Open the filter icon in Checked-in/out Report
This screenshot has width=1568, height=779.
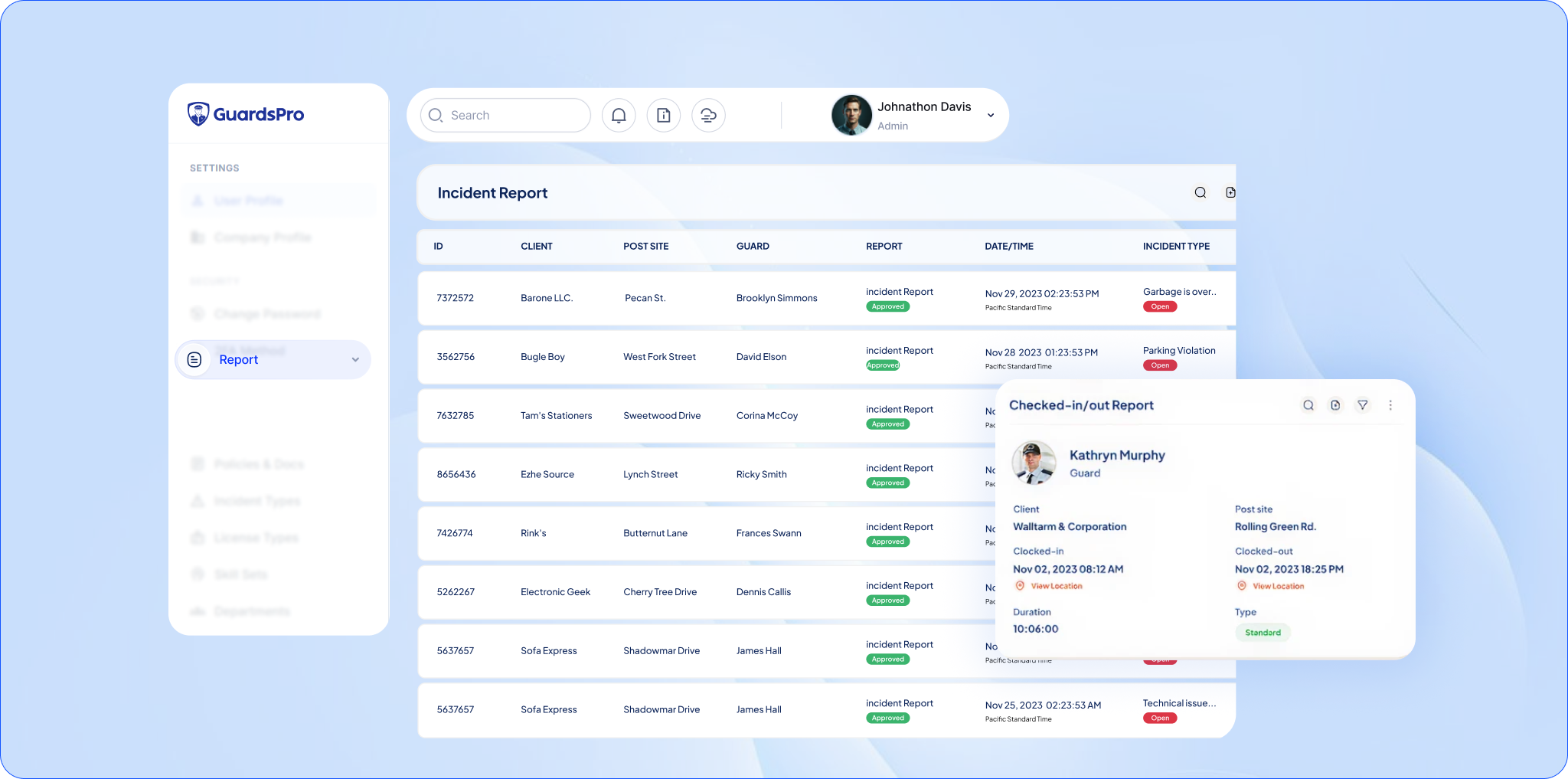(x=1362, y=405)
